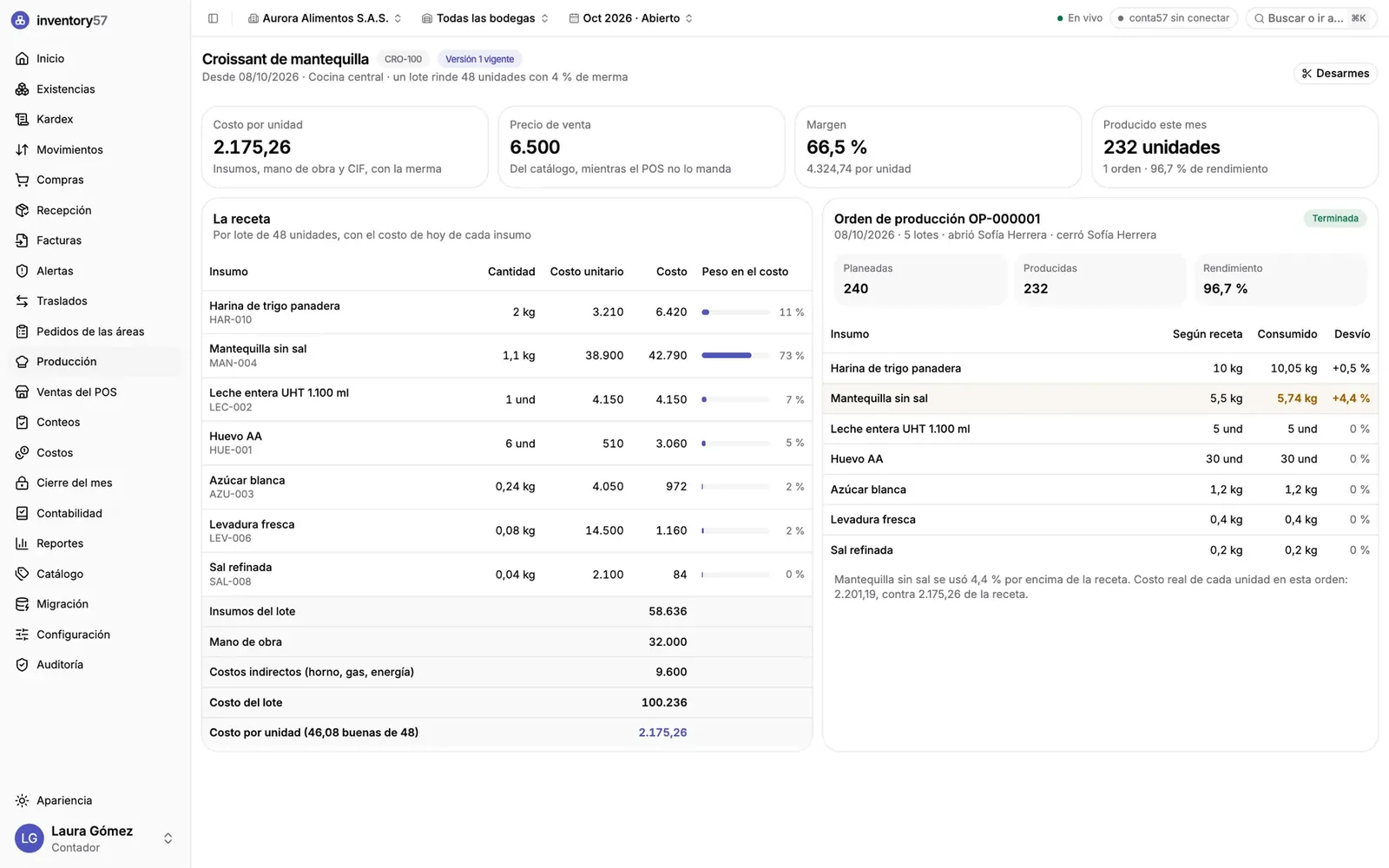Image resolution: width=1389 pixels, height=868 pixels.
Task: Click the Alertas shield icon
Action: [x=22, y=271]
